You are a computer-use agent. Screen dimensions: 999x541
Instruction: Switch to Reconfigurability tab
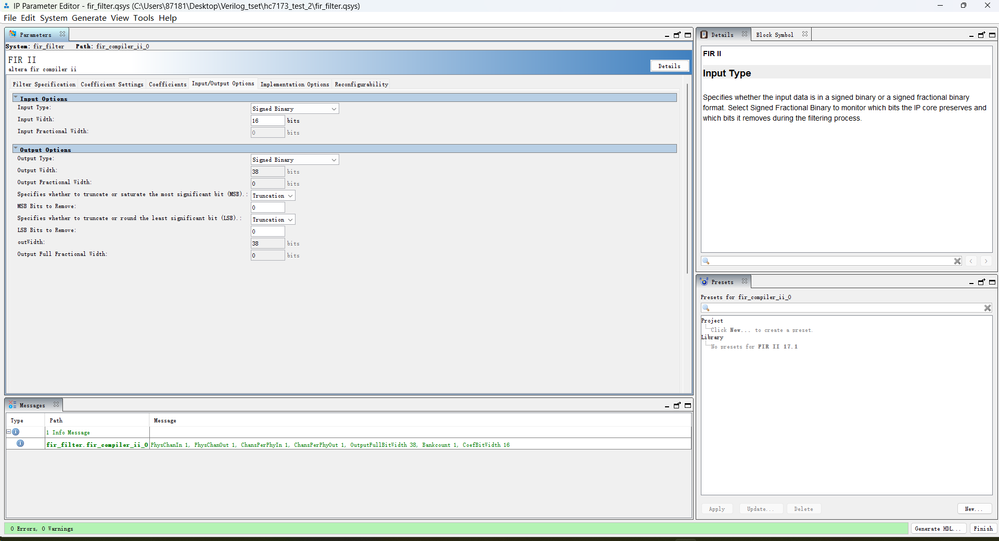[361, 84]
